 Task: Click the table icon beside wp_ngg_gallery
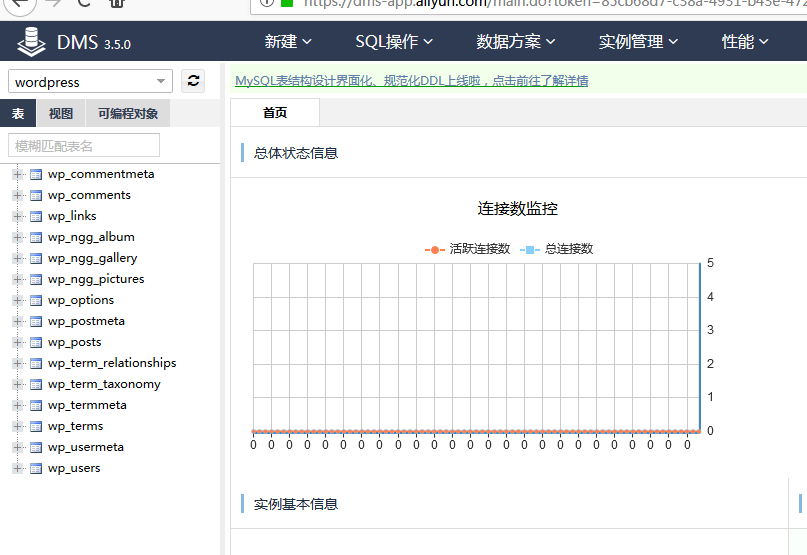point(36,258)
